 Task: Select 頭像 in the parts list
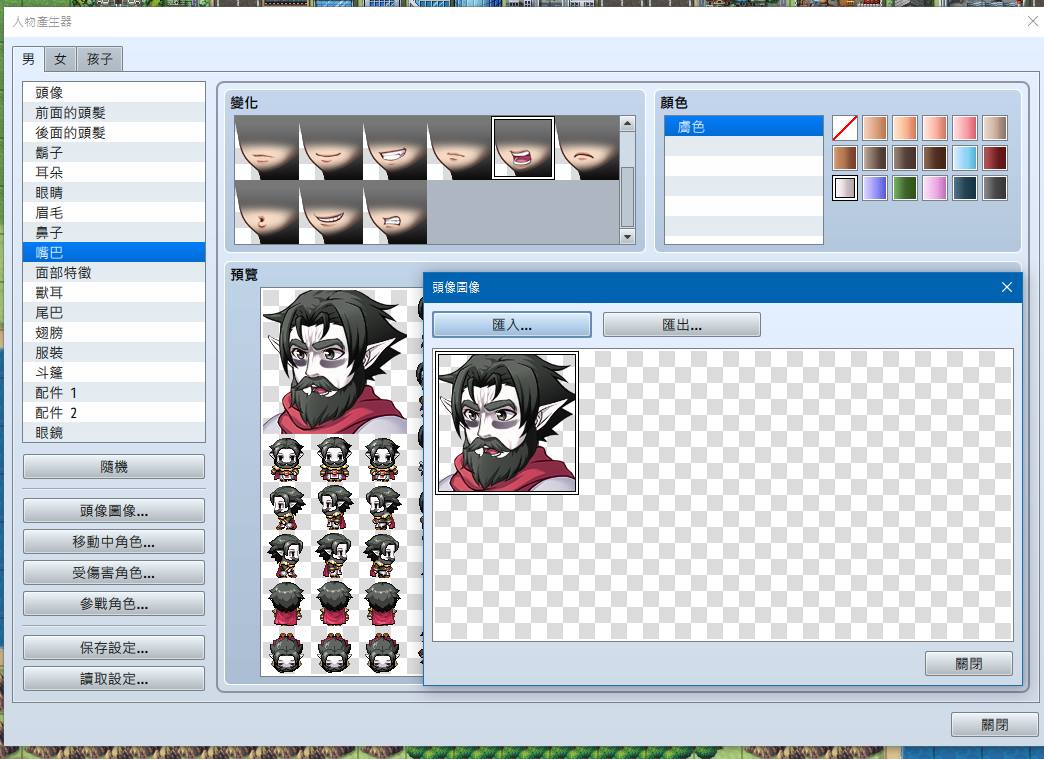coord(114,93)
